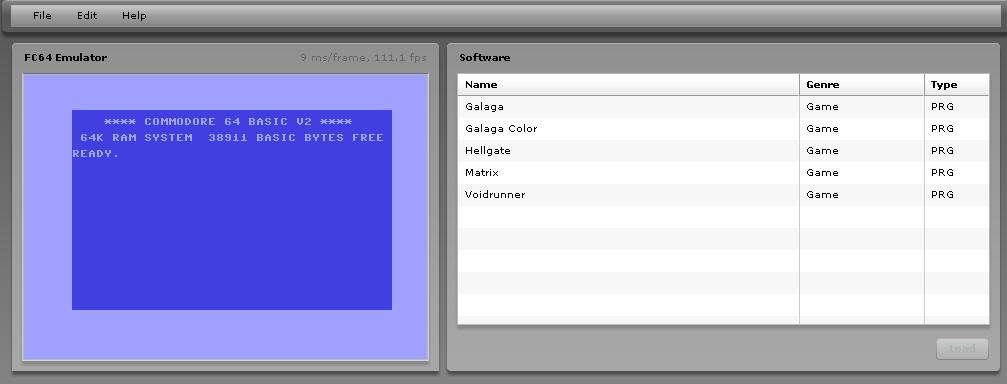Click the PRG type cell for Galaga Color

point(957,128)
